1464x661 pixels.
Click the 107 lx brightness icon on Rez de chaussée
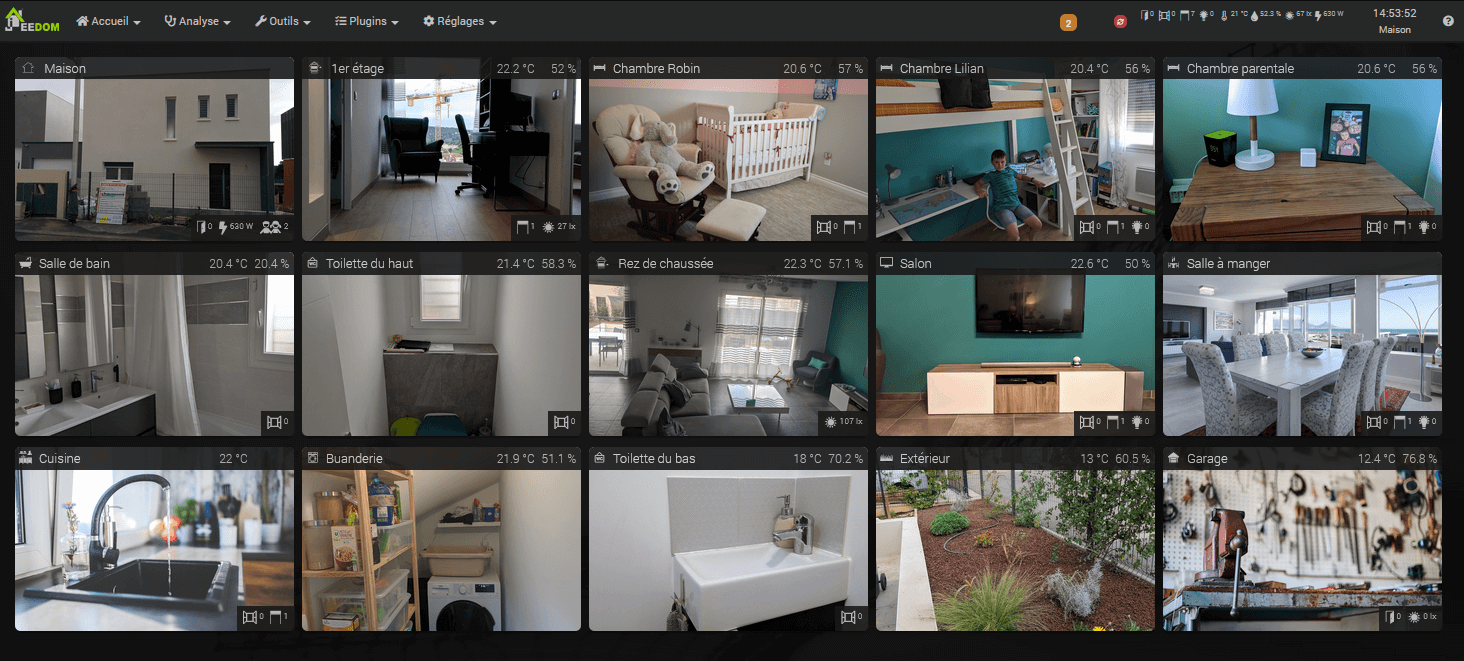pyautogui.click(x=831, y=422)
